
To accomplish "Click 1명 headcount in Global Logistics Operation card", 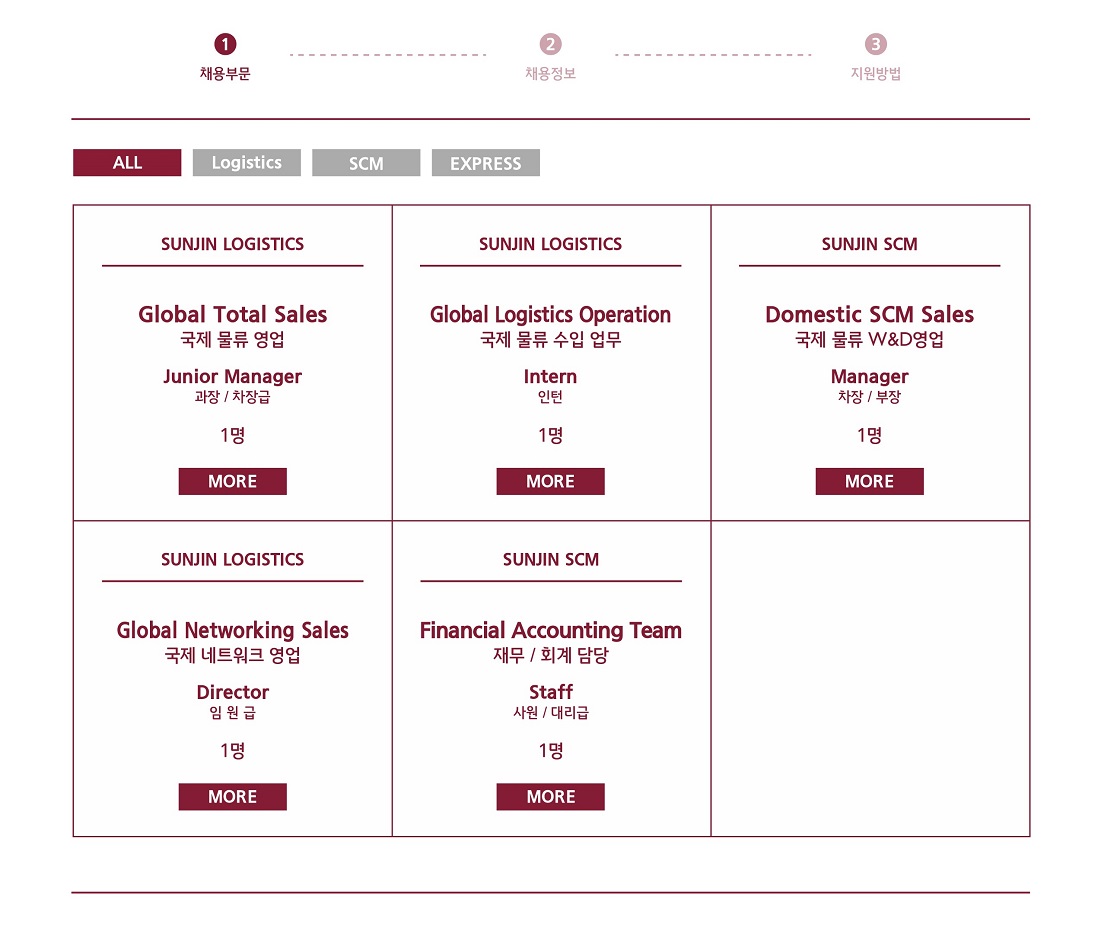I will point(550,435).
